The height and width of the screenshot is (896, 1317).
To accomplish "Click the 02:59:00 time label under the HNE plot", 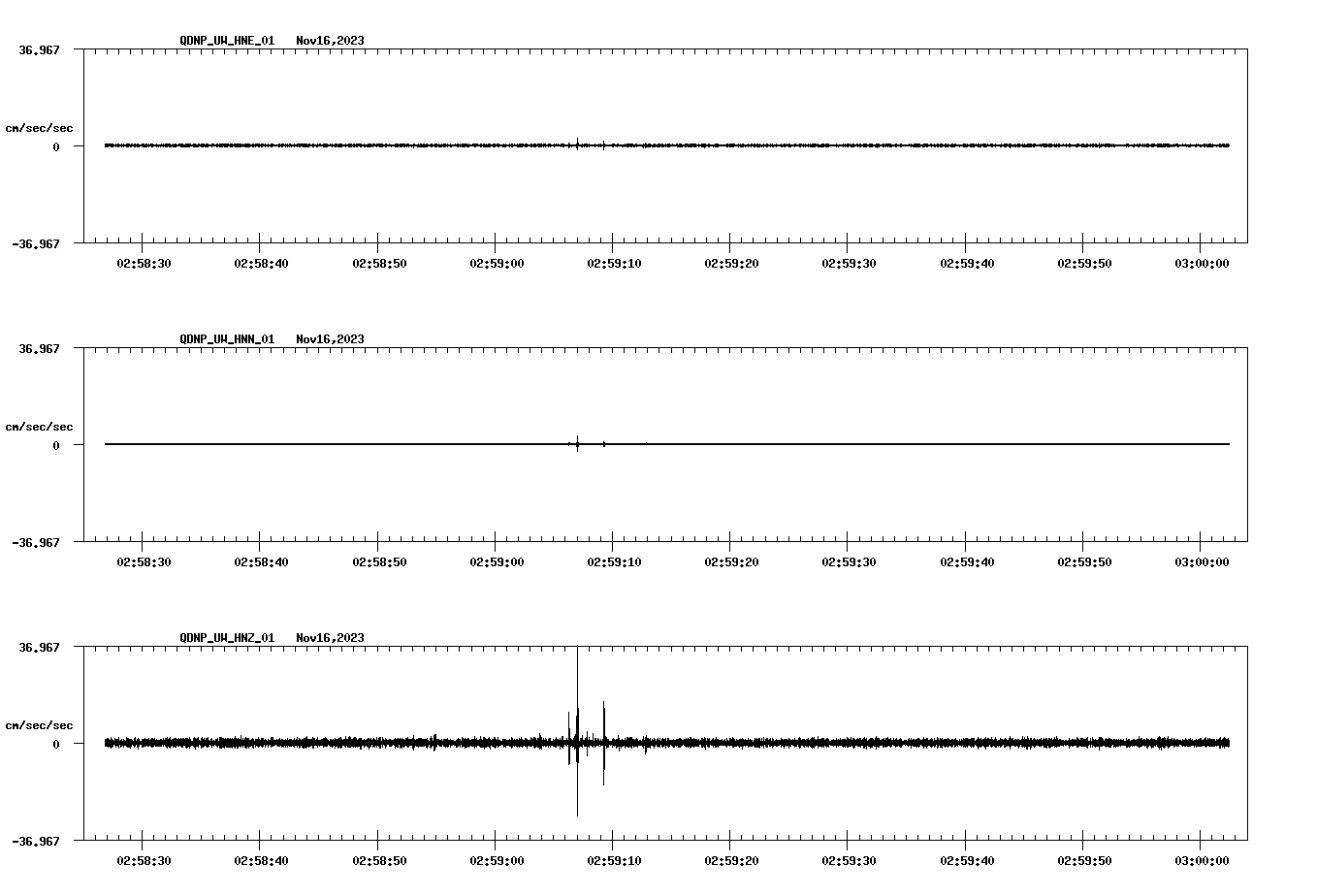I will click(497, 263).
